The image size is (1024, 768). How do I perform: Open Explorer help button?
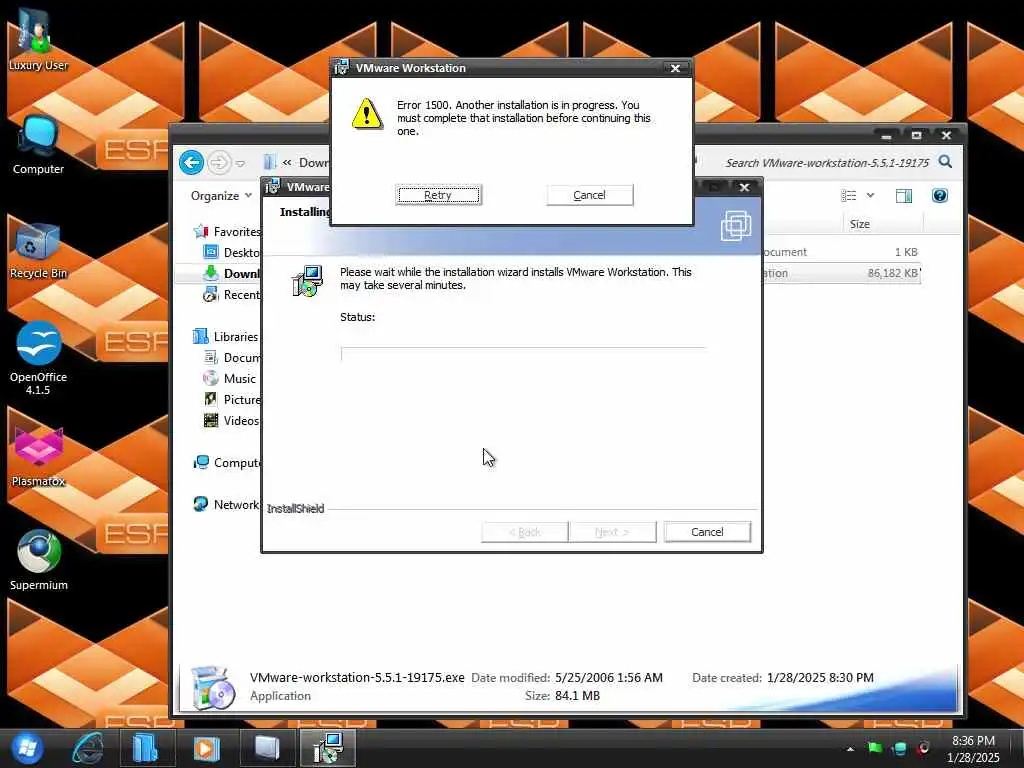tap(940, 195)
